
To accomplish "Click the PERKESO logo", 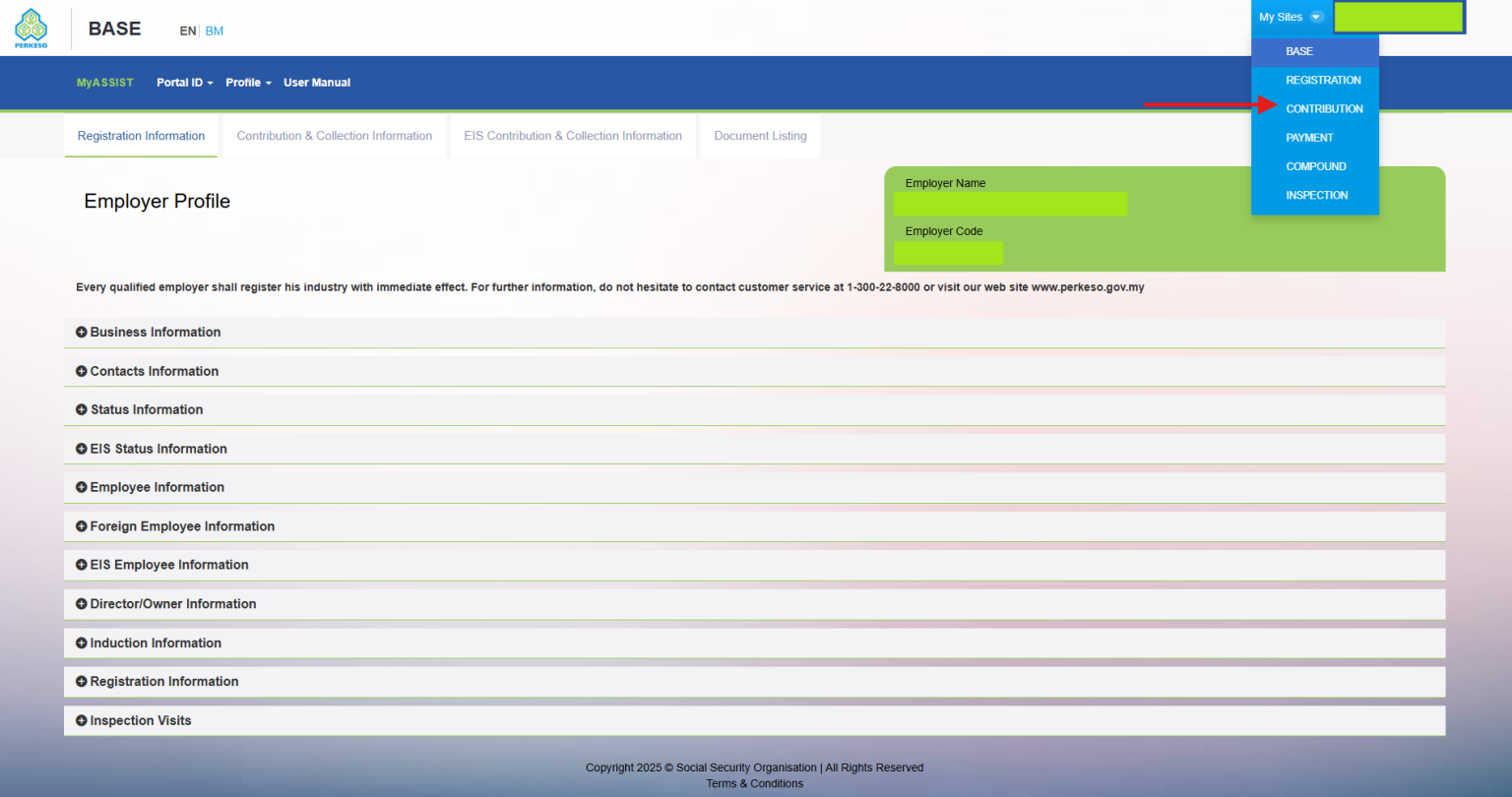I will coord(31,28).
